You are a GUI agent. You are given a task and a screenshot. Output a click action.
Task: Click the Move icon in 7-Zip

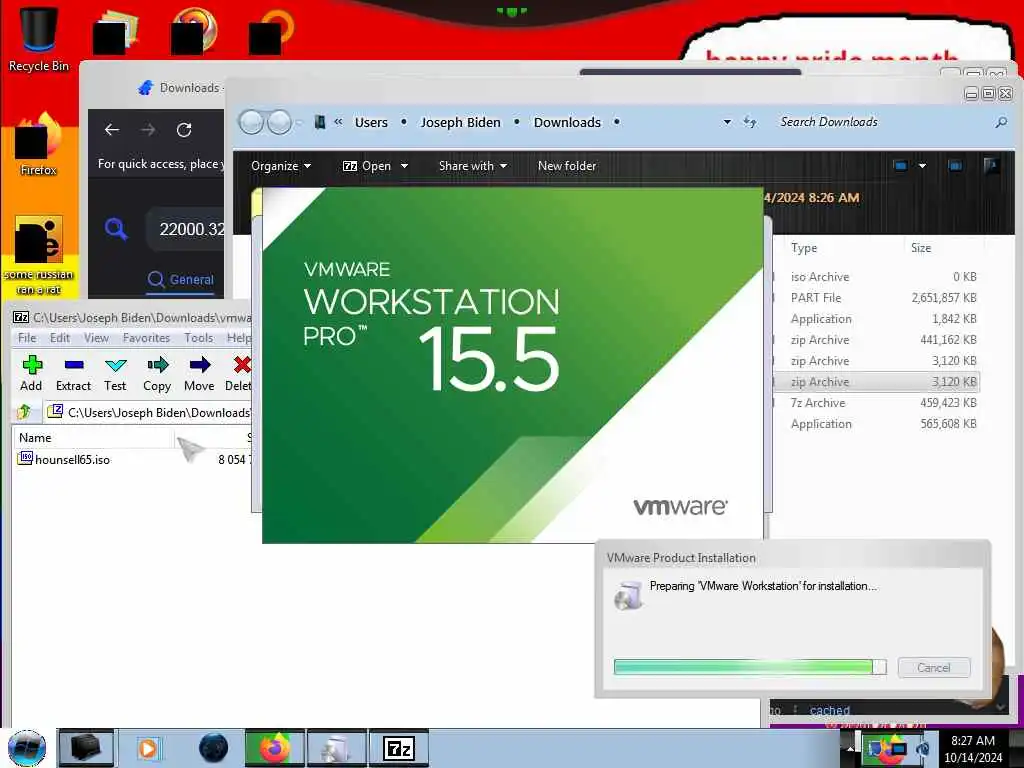(199, 374)
